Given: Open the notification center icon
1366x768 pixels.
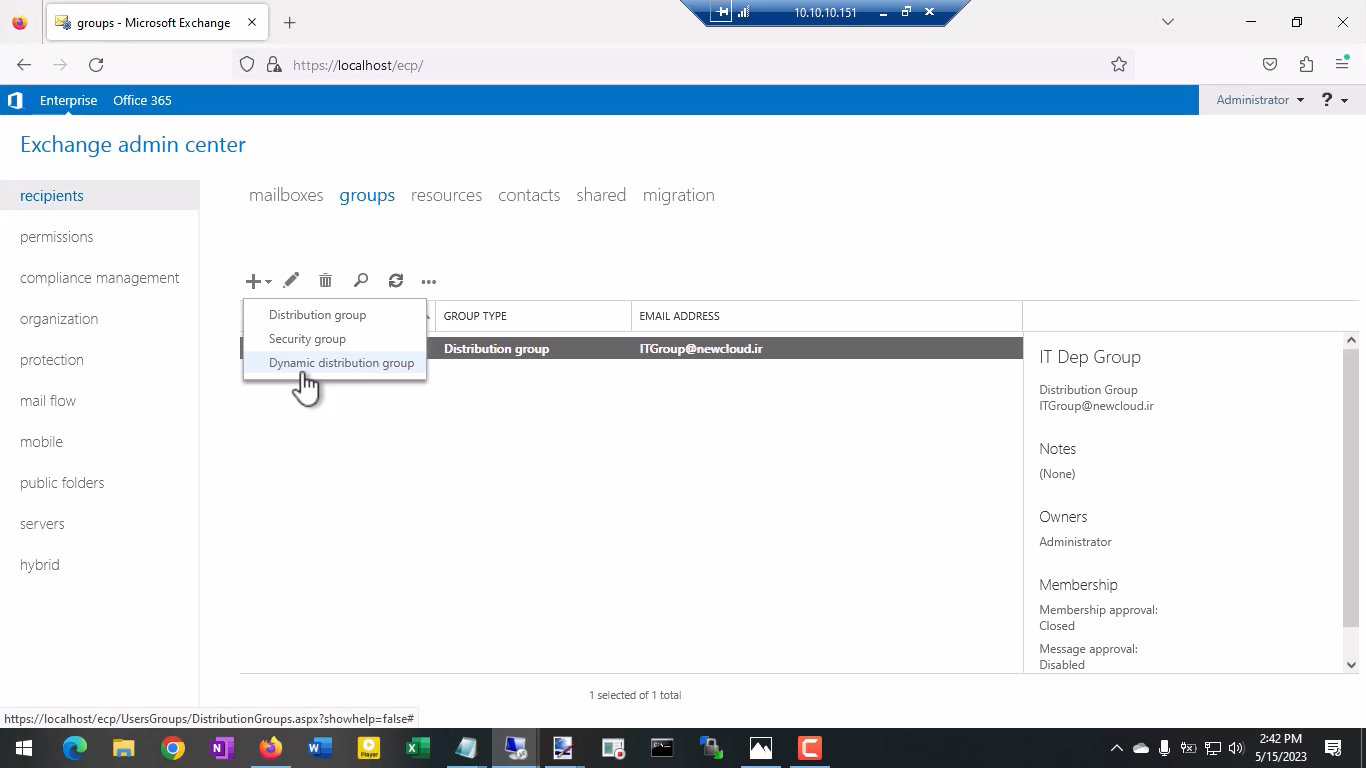Looking at the screenshot, I should coord(1333,748).
